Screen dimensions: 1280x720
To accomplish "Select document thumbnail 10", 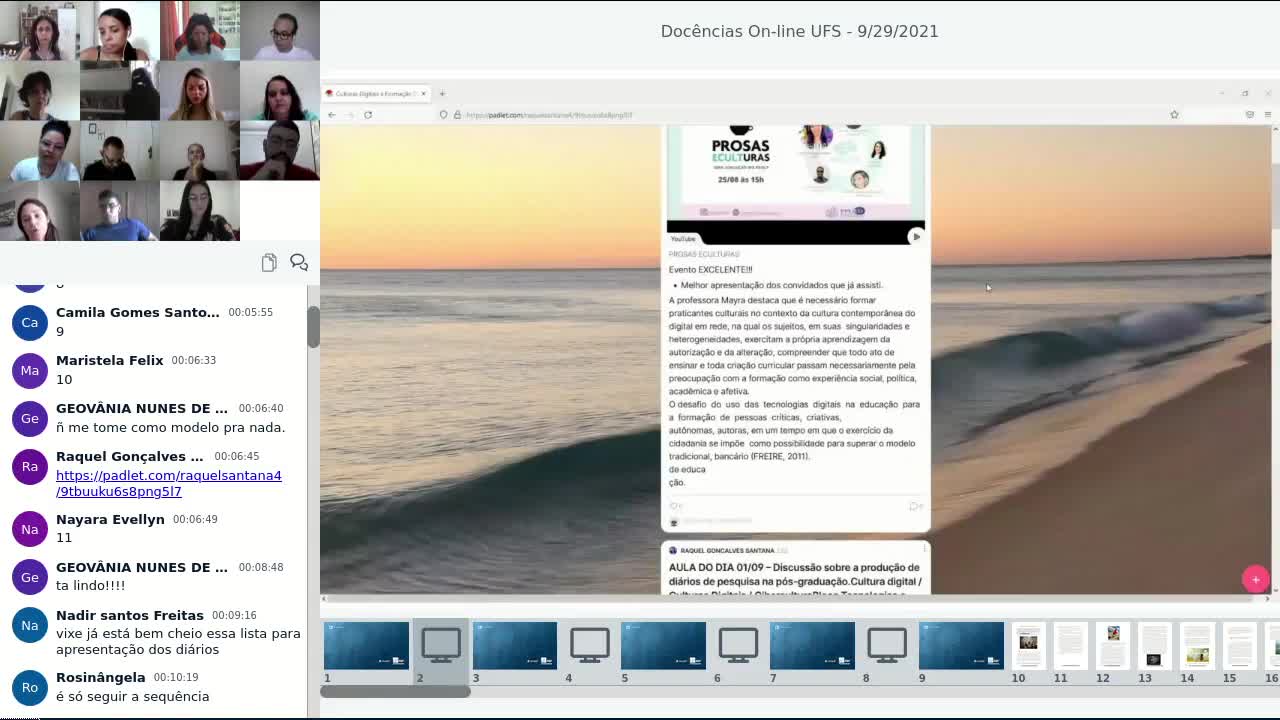I will pyautogui.click(x=1028, y=646).
